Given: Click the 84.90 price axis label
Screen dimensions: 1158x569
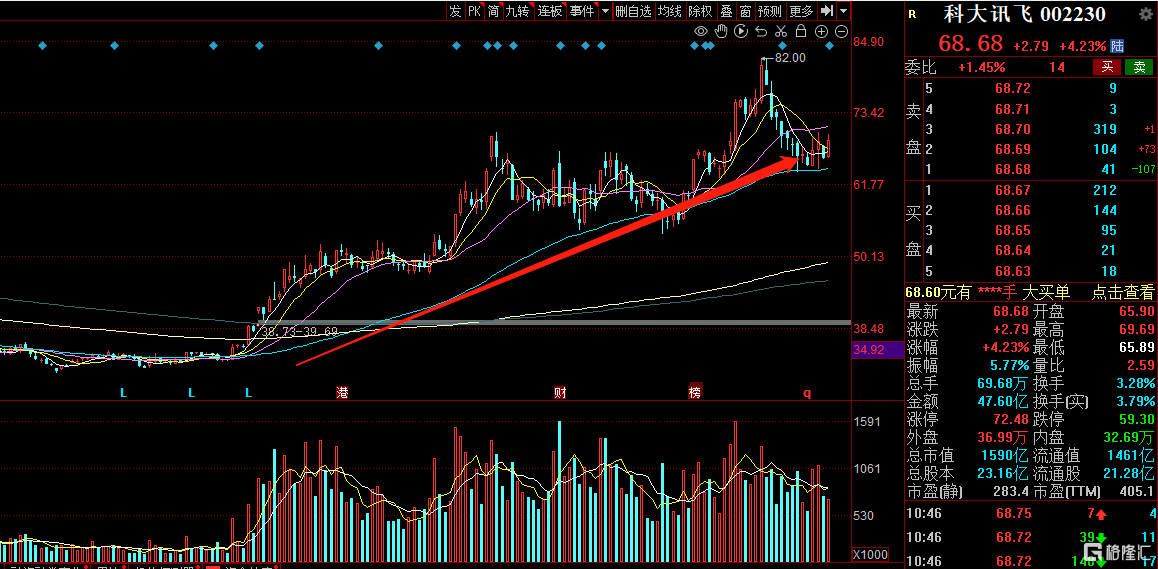Looking at the screenshot, I should point(868,41).
